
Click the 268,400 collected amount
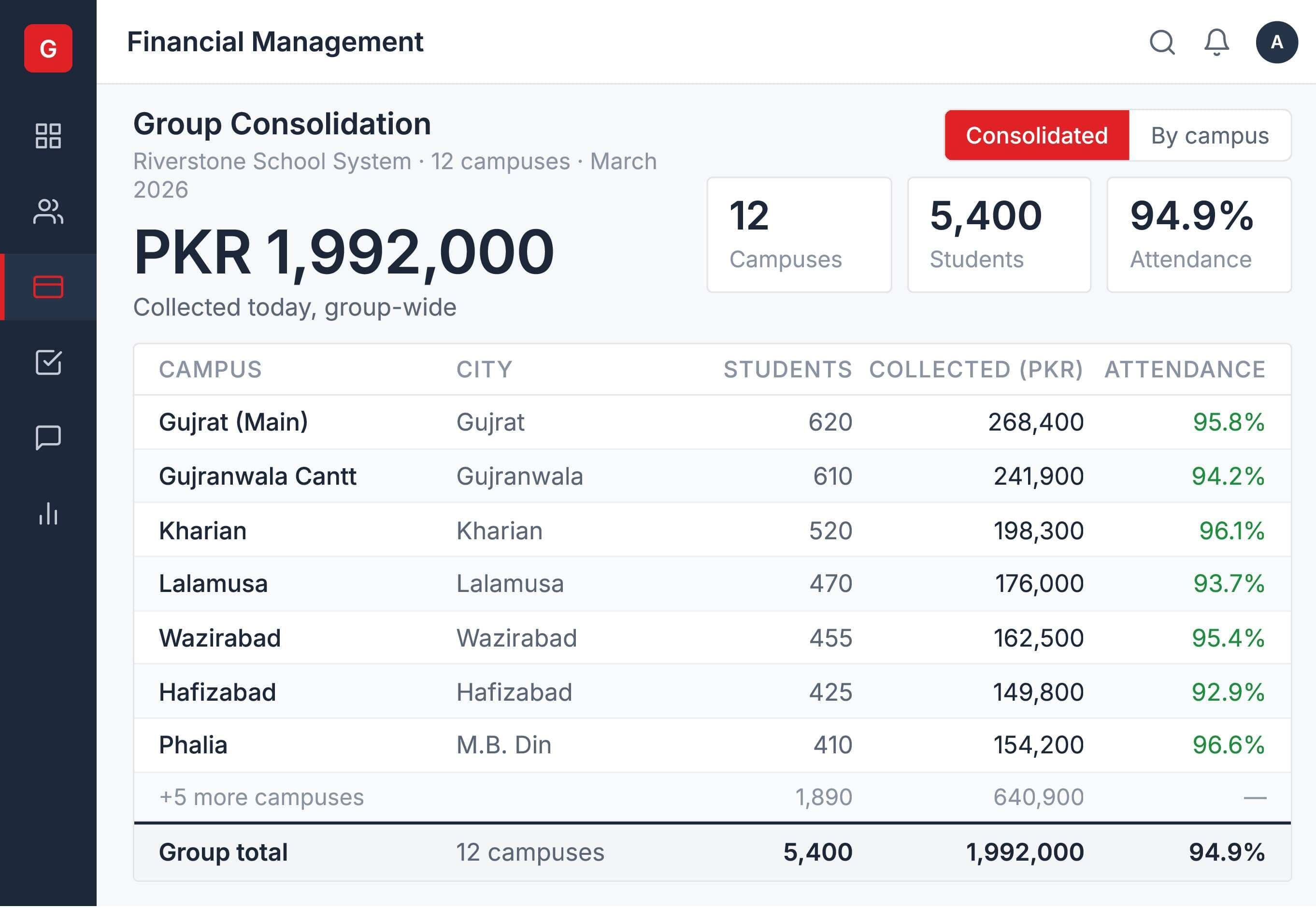(1036, 422)
